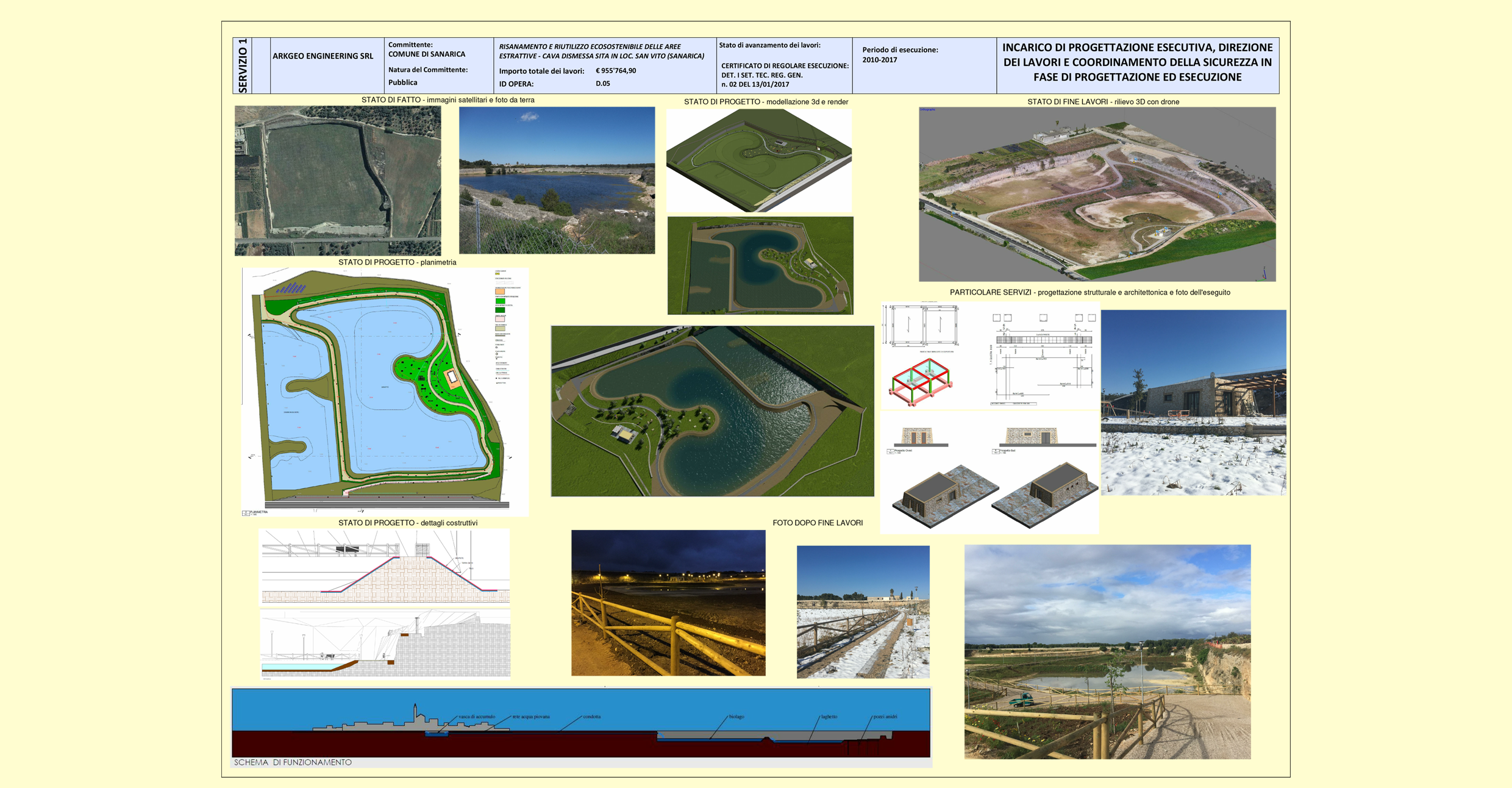
Task: Click the 'pozzi anidri' label in schema
Action: [885, 717]
